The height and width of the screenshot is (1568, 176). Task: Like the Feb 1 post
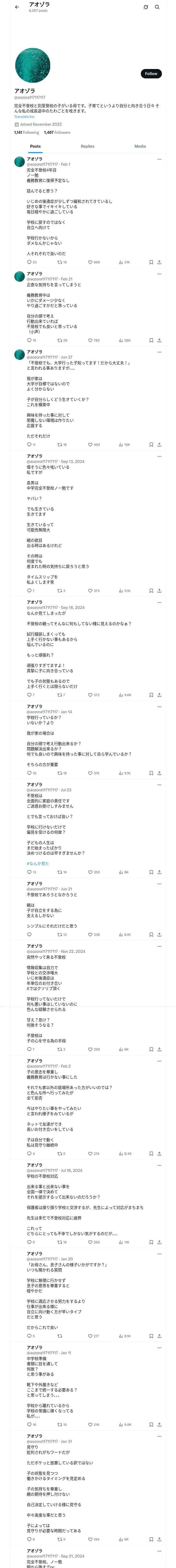coord(90,262)
